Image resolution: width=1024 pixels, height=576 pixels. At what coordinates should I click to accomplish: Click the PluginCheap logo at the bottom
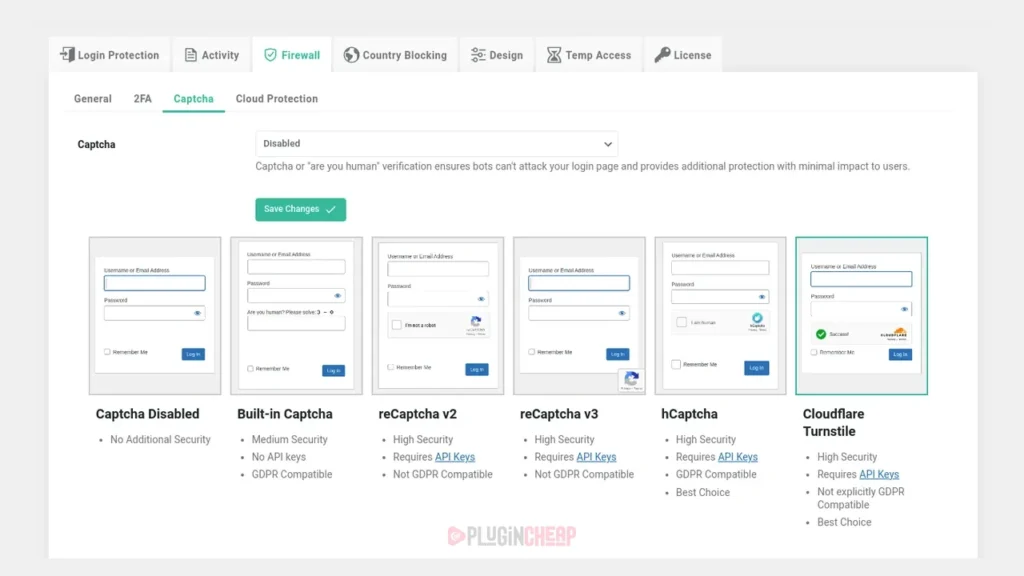[512, 535]
